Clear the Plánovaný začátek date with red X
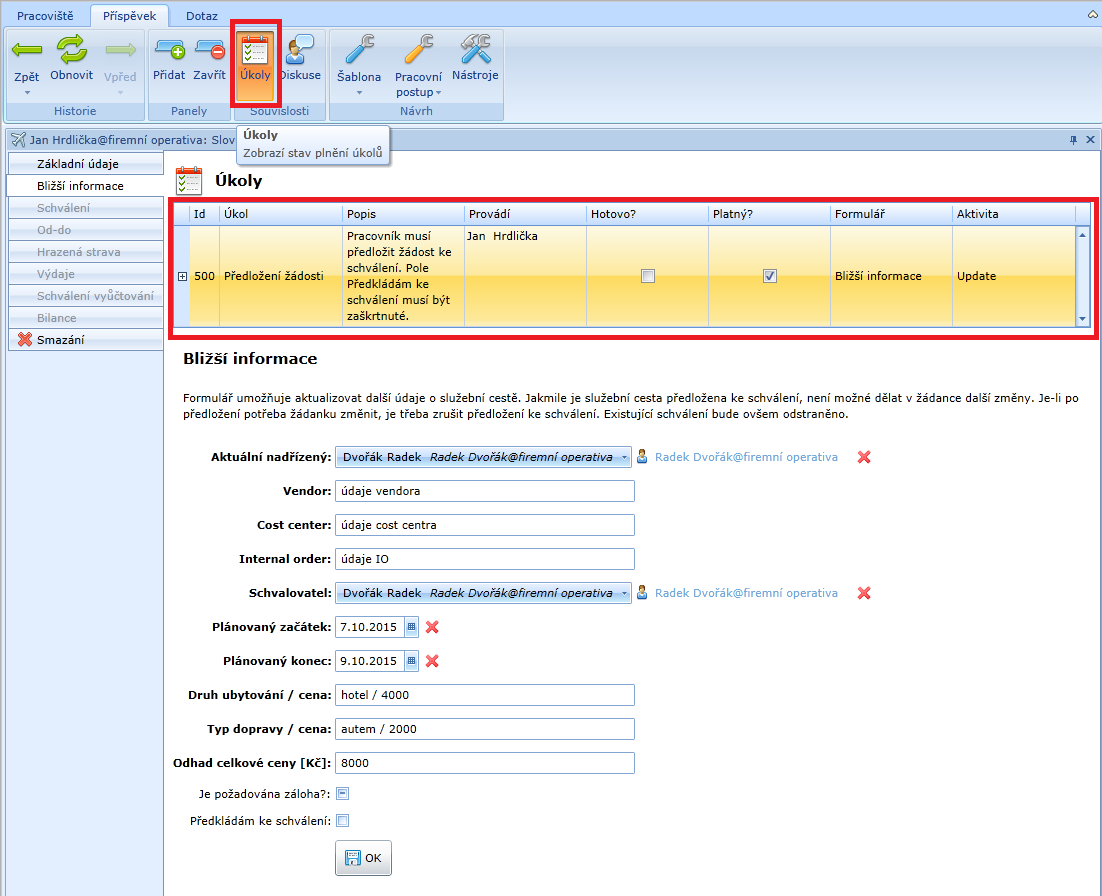This screenshot has height=896, width=1102. (433, 627)
